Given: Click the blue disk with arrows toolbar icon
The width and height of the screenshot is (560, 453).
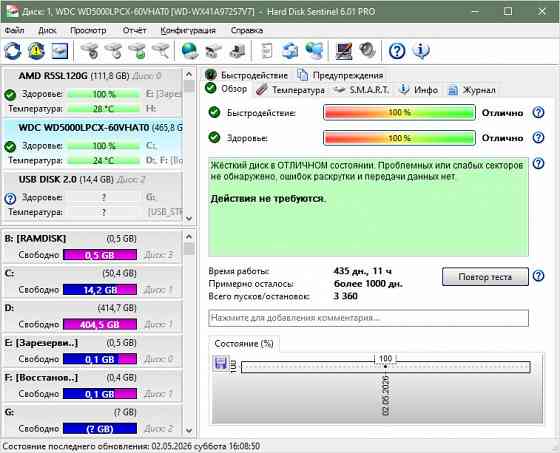Looking at the screenshot, I should (290, 50).
